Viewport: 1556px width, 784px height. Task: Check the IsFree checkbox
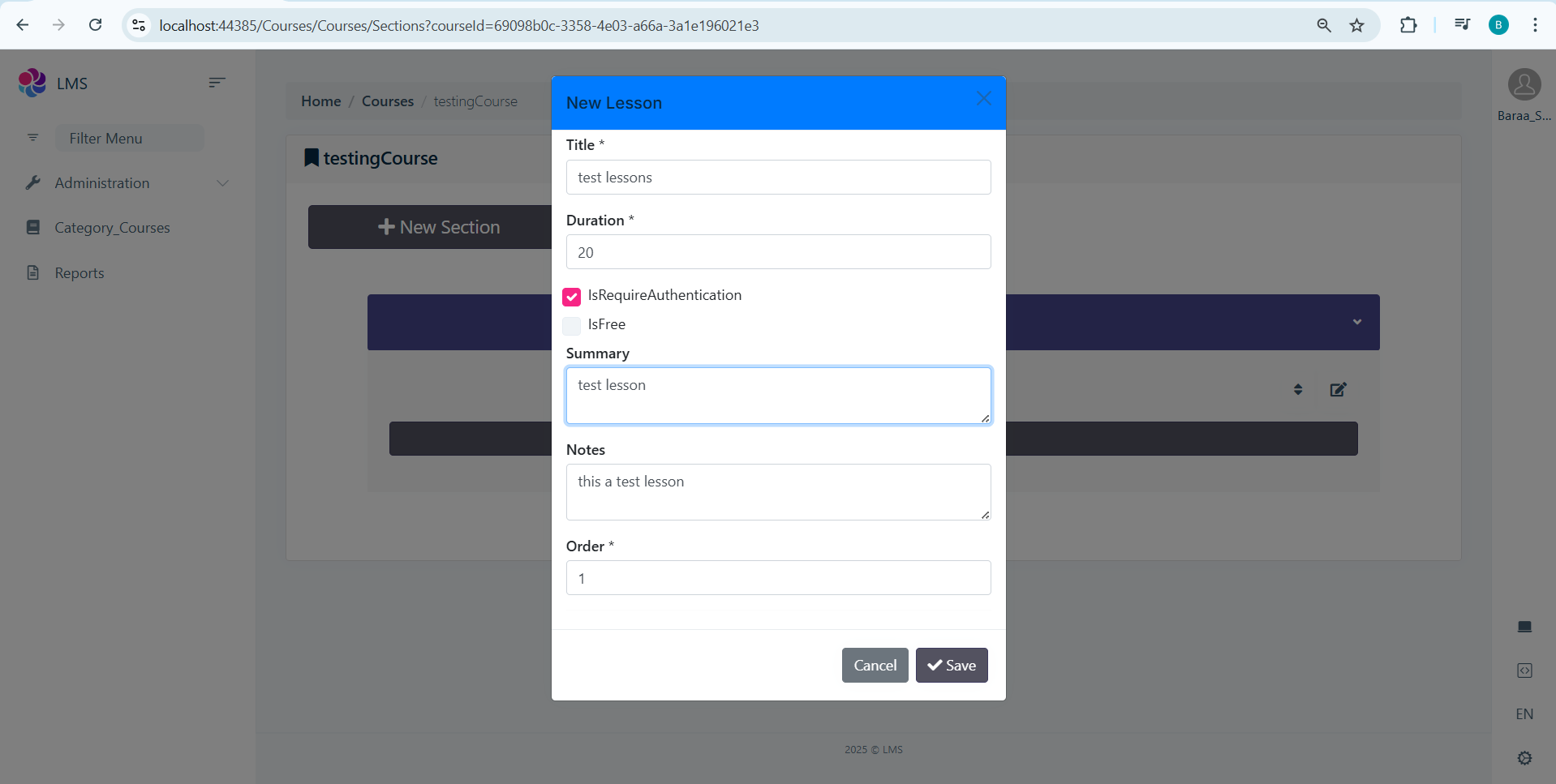571,326
